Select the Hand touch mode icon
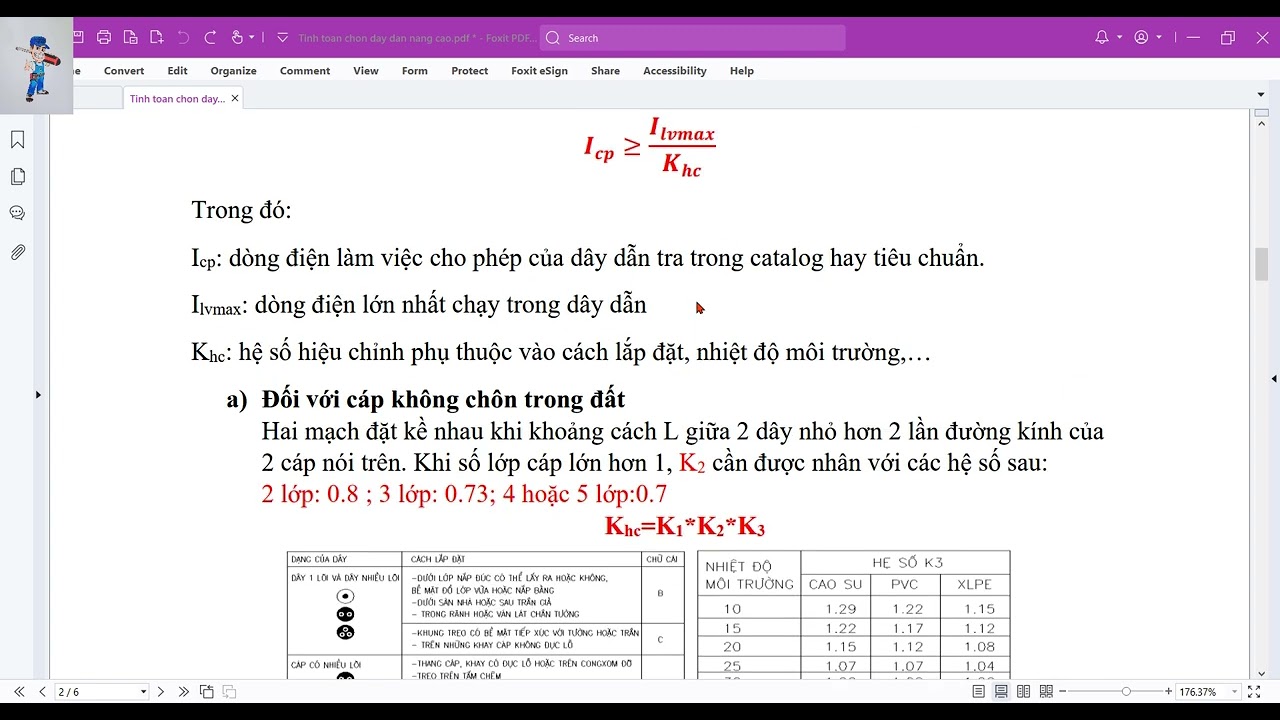Image resolution: width=1280 pixels, height=720 pixels. pyautogui.click(x=237, y=37)
